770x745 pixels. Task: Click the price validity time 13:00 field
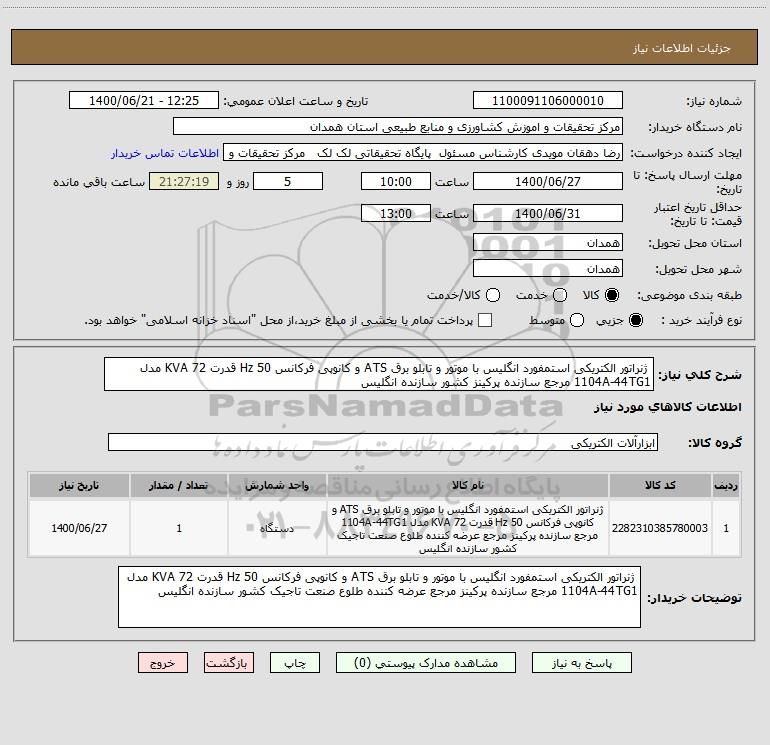tap(396, 213)
